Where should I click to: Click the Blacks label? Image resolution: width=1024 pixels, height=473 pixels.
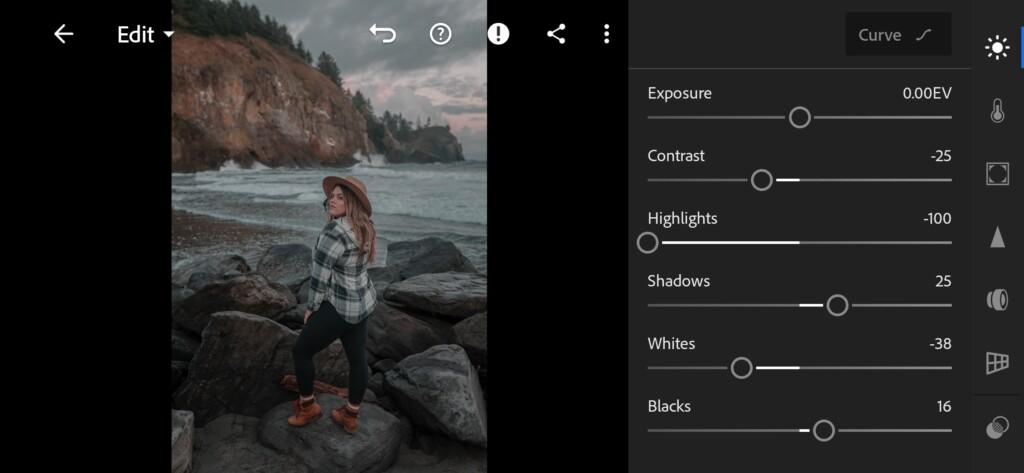point(669,407)
